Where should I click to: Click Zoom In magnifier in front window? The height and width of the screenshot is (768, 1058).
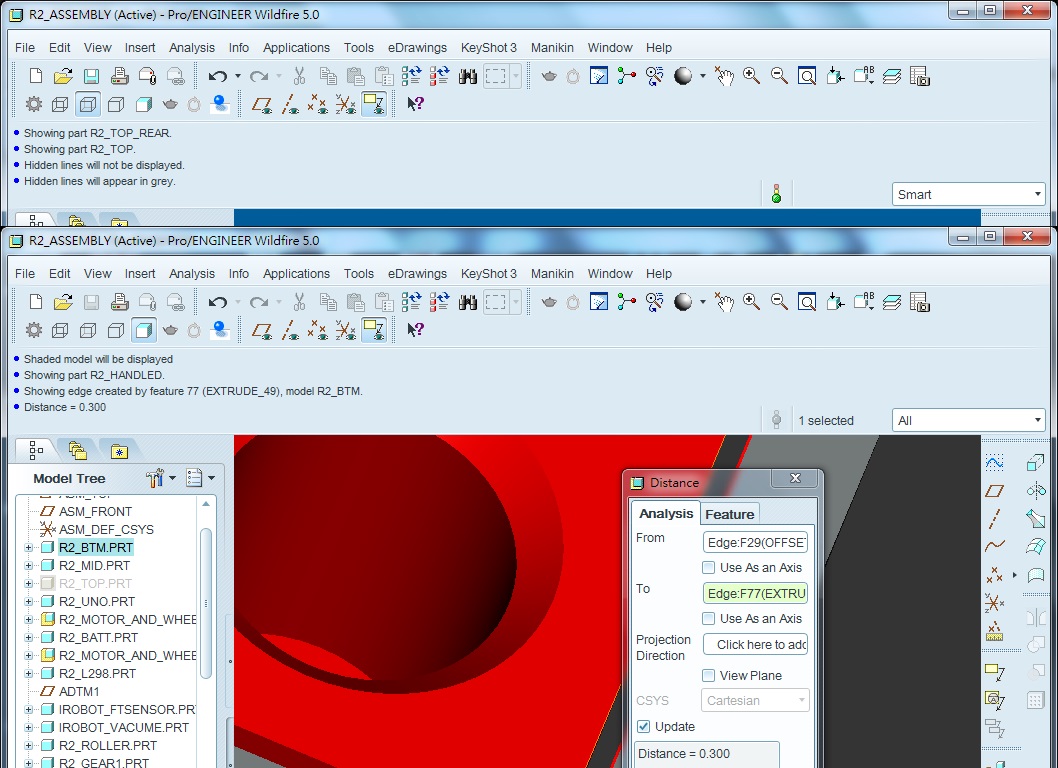click(x=752, y=302)
